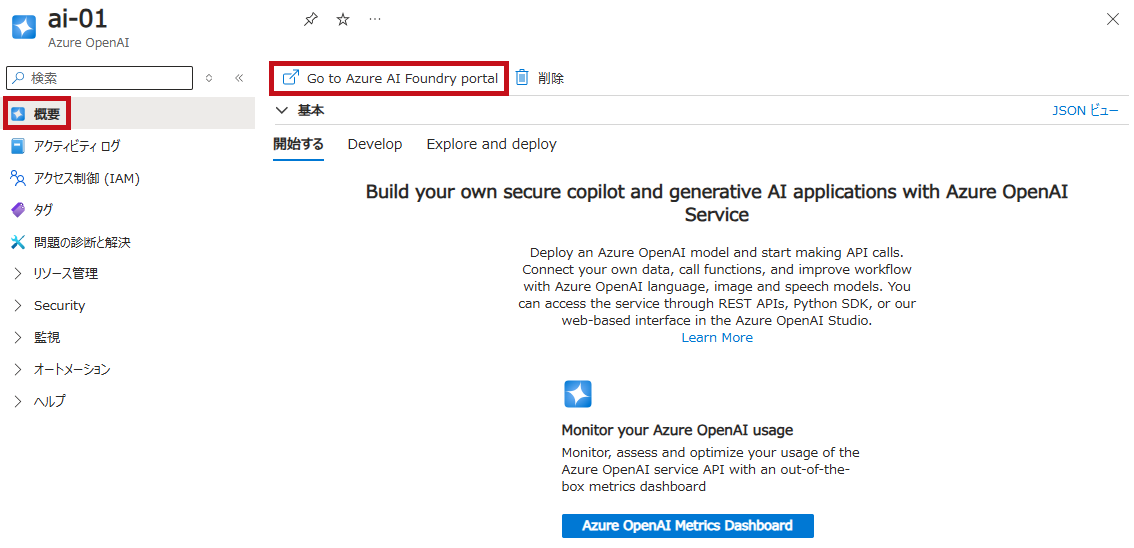Click the ai-01 resource title
Image resolution: width=1134 pixels, height=548 pixels.
pos(77,19)
